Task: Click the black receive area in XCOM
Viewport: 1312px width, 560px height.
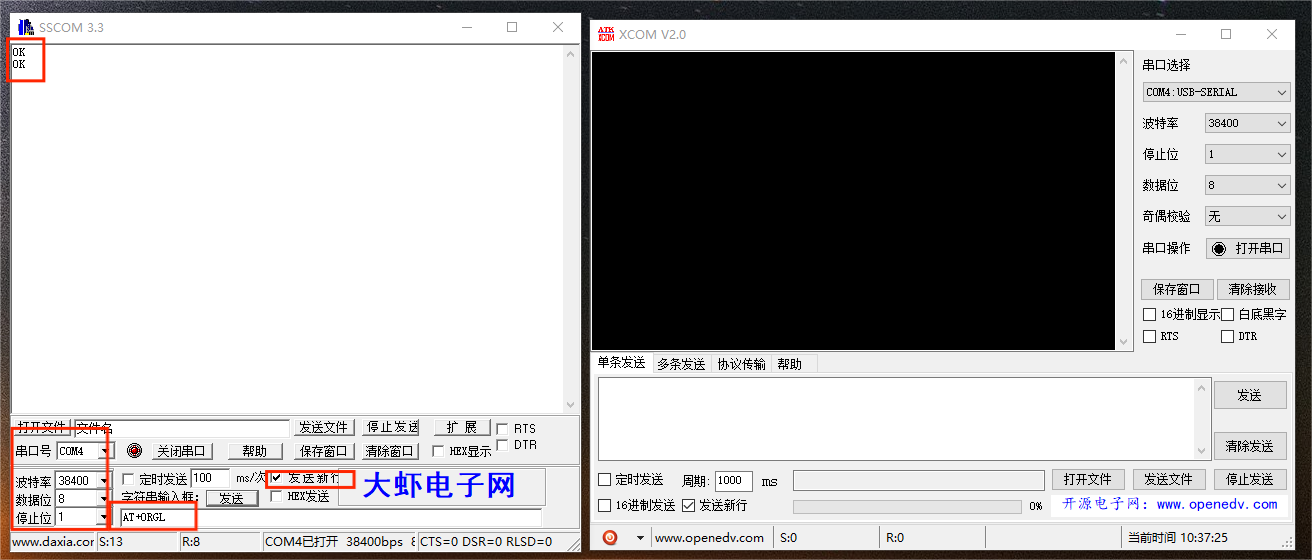Action: coord(853,201)
